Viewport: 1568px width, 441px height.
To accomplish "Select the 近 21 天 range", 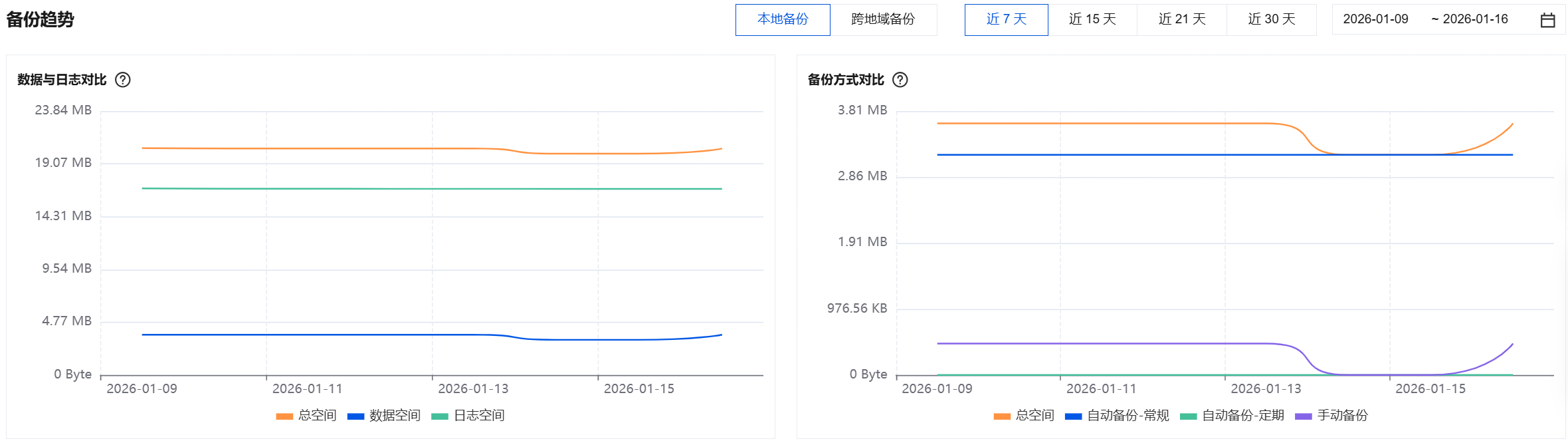I will click(x=1182, y=19).
